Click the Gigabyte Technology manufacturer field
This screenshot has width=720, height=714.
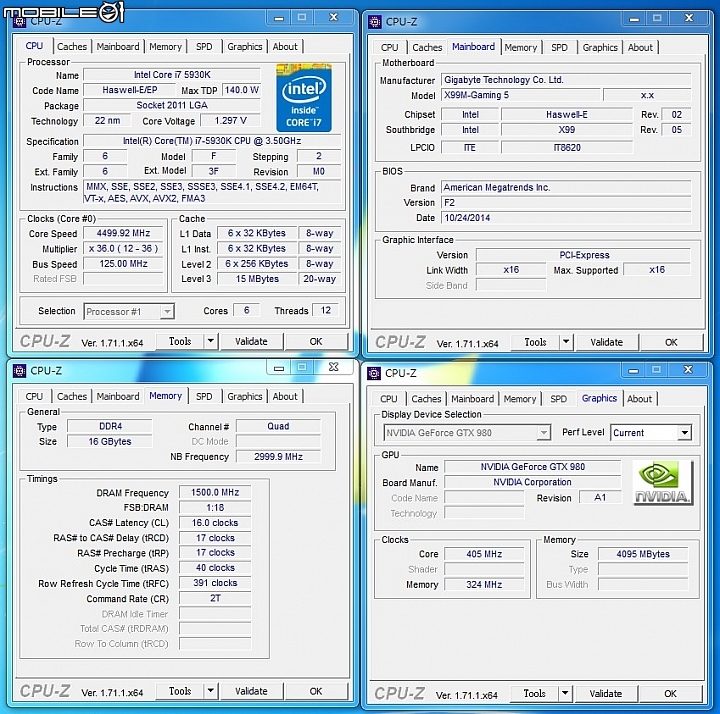coord(566,80)
